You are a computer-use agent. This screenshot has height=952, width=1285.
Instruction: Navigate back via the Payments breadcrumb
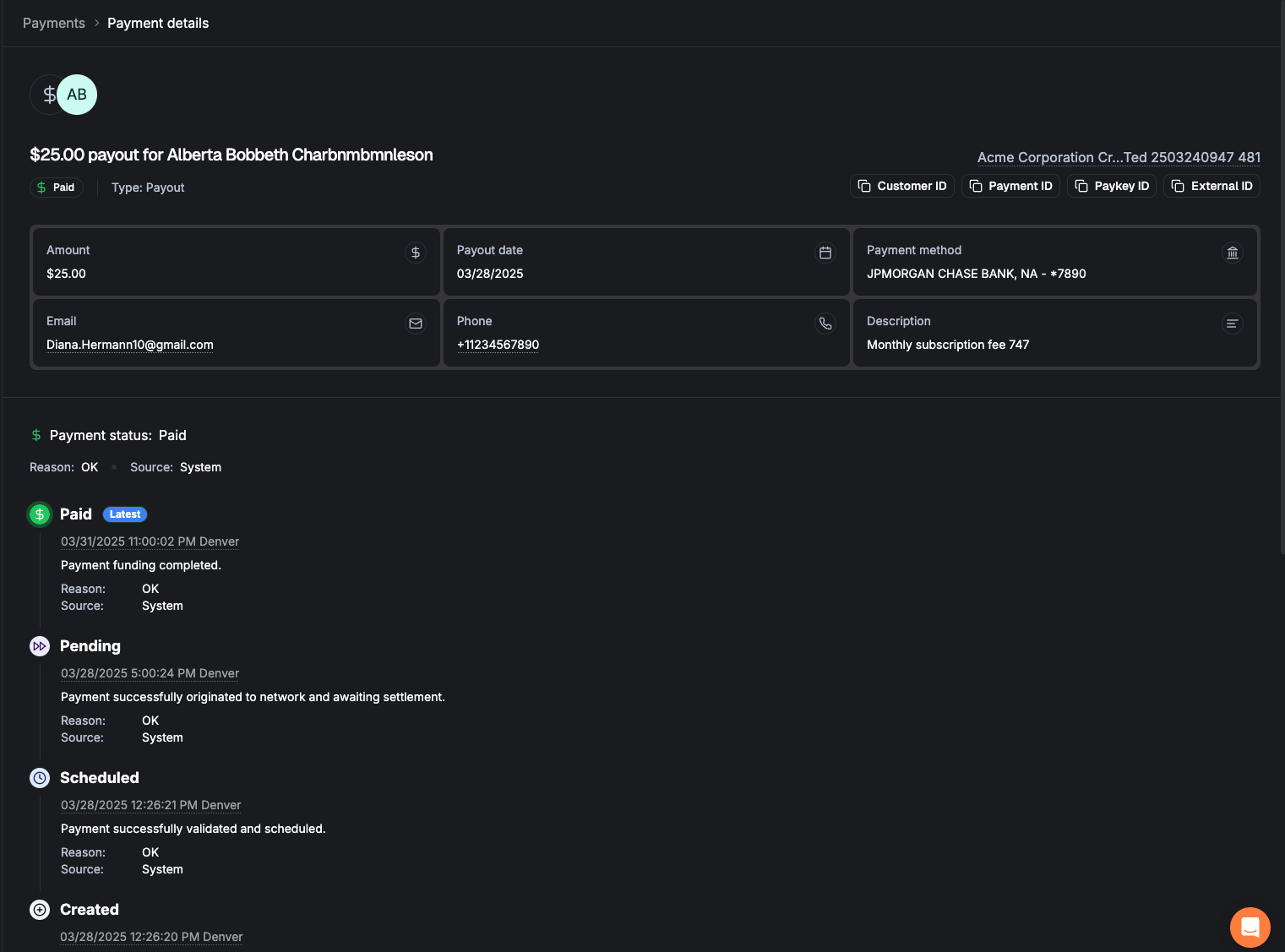click(x=53, y=23)
